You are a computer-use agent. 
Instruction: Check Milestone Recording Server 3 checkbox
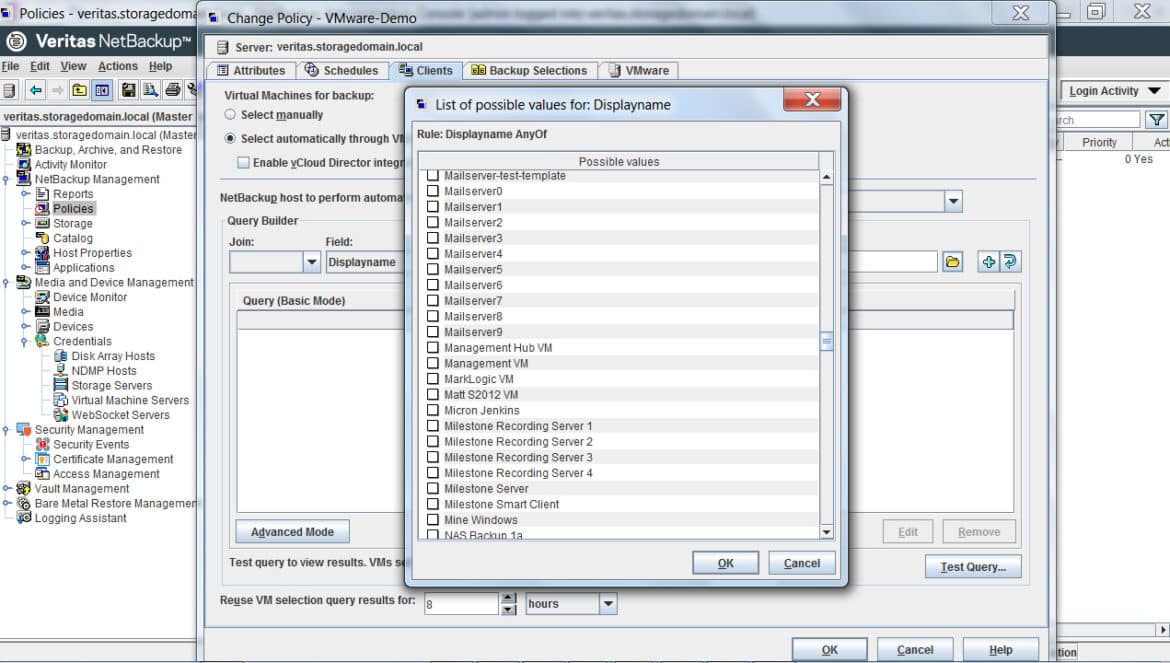(433, 457)
